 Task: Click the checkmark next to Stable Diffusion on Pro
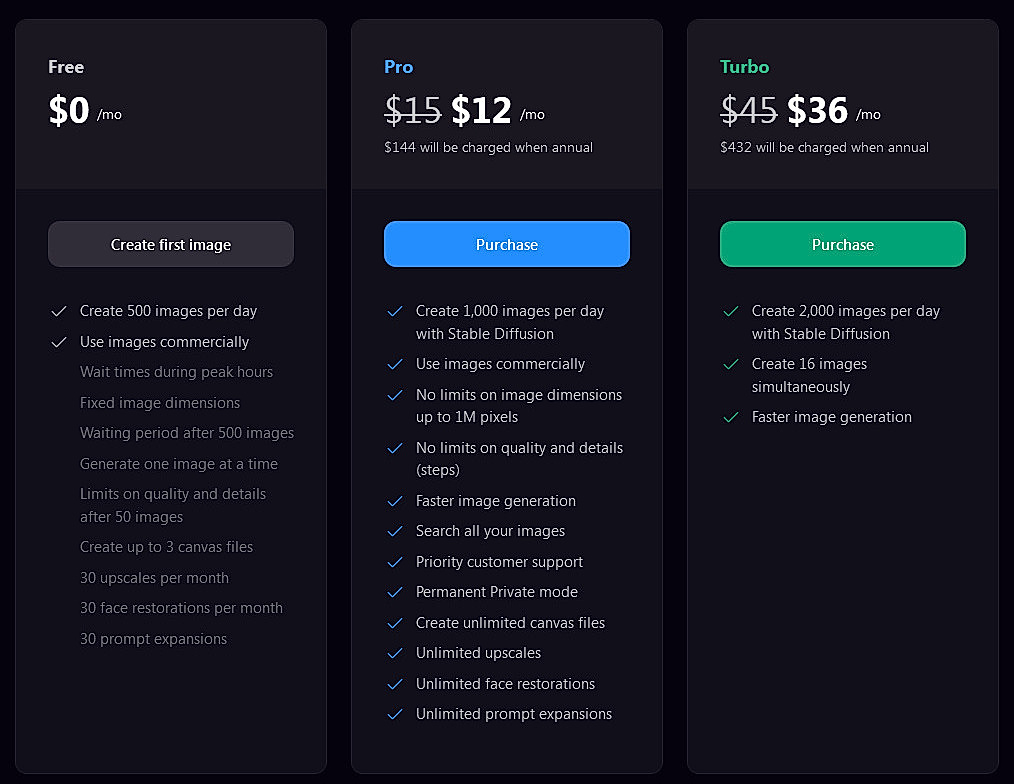pyautogui.click(x=395, y=312)
